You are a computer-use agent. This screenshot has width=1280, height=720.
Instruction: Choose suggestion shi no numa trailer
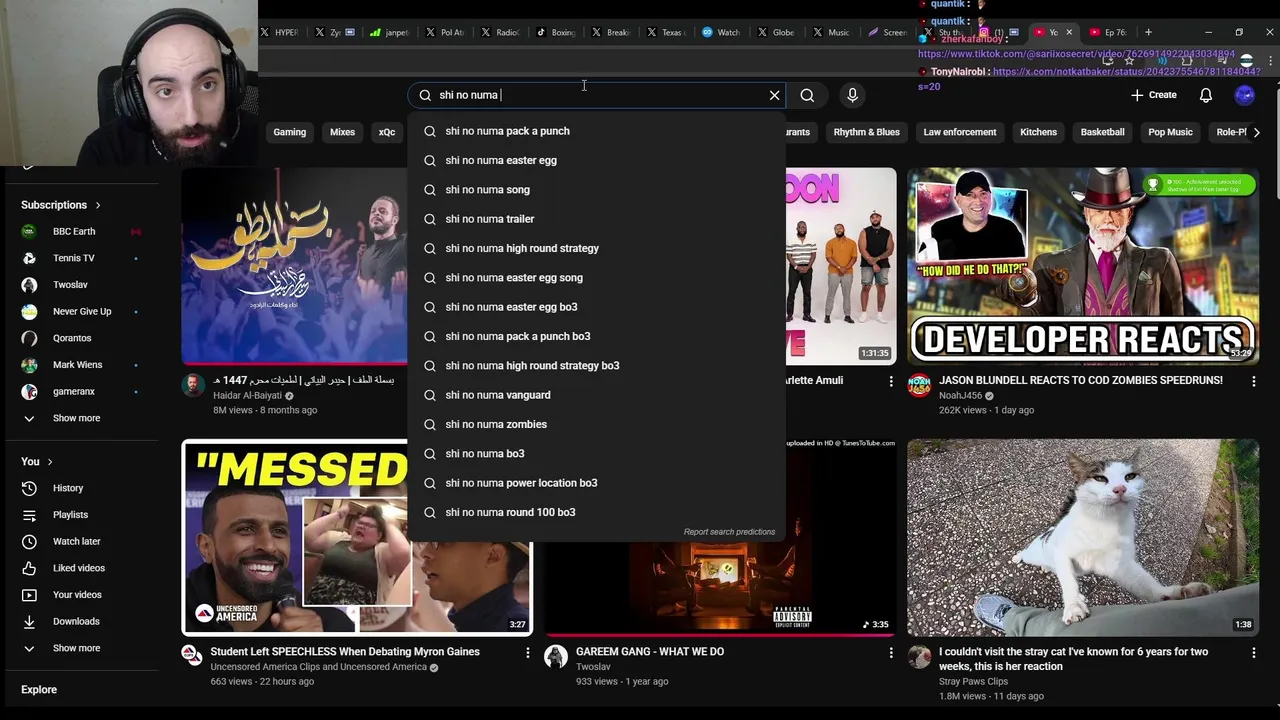[597, 219]
